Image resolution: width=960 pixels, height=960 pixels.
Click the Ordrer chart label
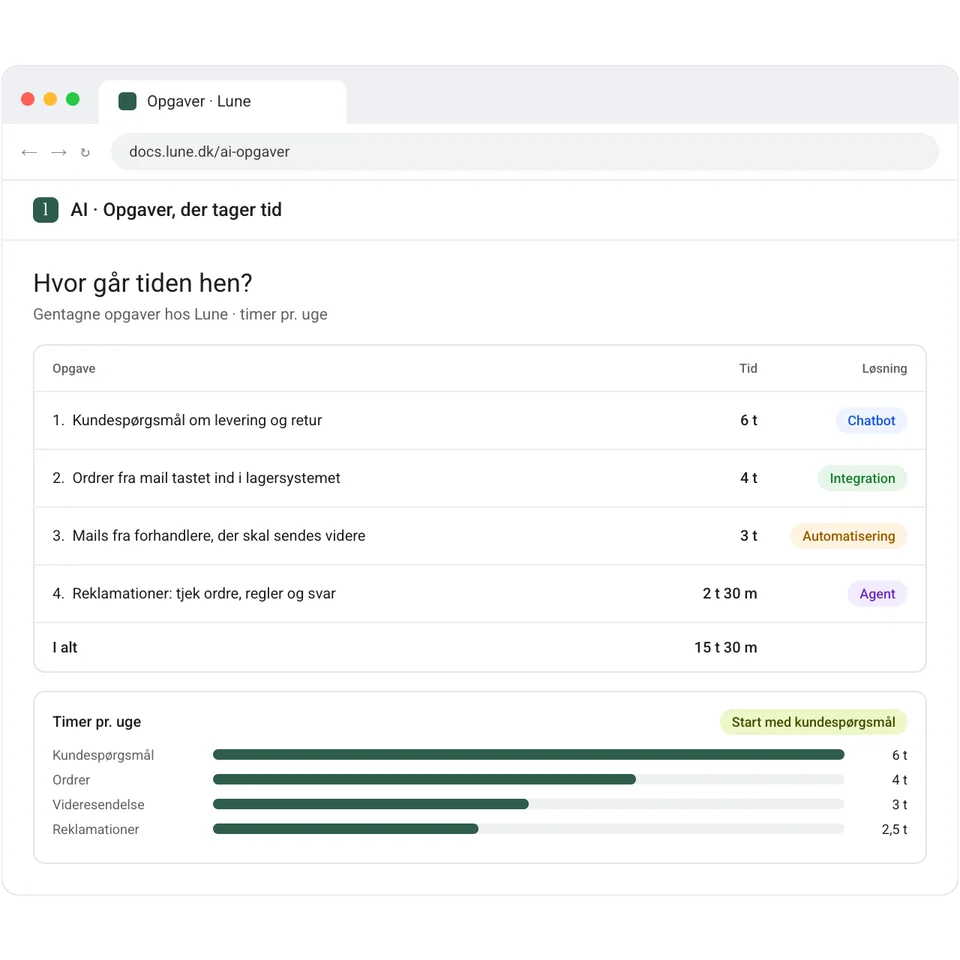pos(71,780)
